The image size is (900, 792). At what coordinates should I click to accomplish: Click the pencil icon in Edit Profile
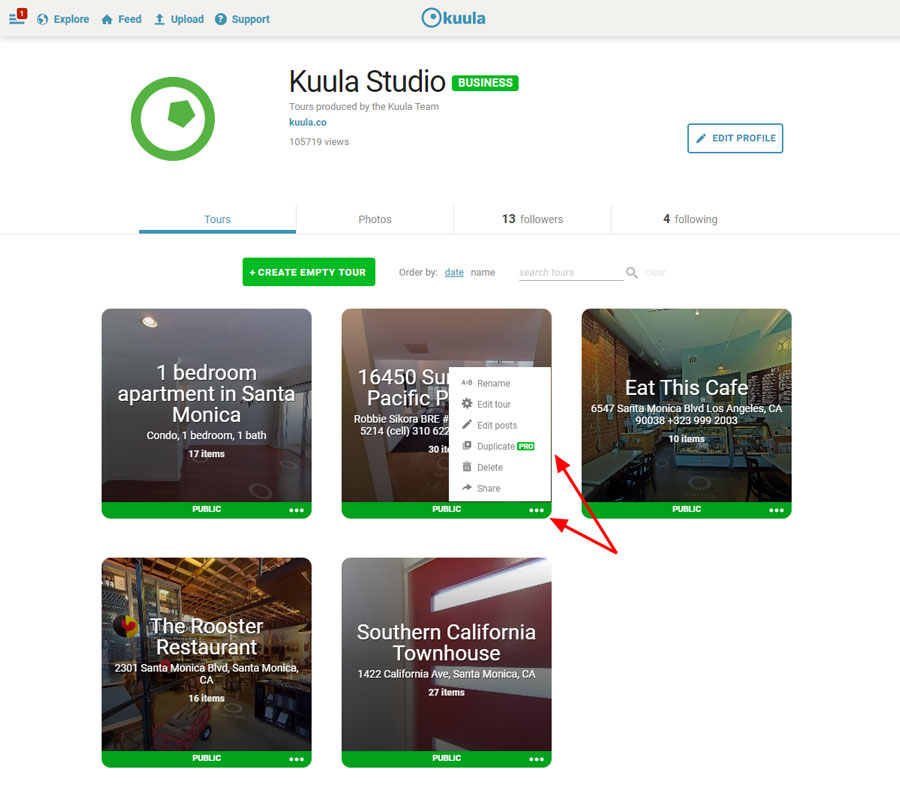pyautogui.click(x=701, y=138)
